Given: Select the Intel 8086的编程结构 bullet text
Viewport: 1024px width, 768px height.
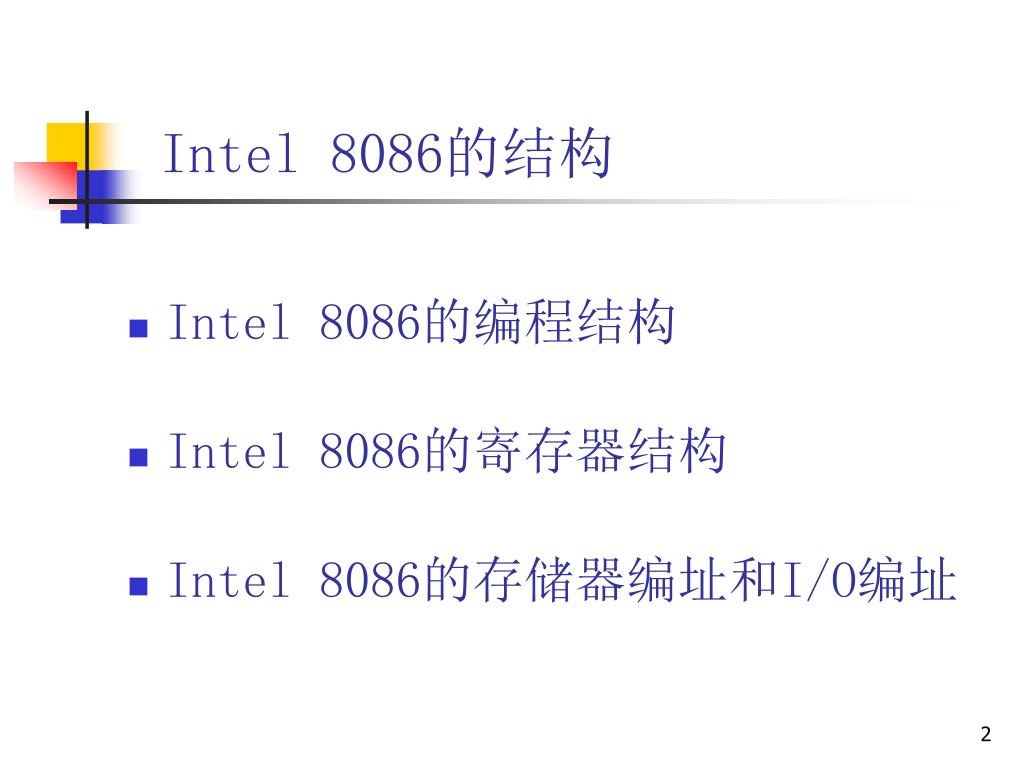Looking at the screenshot, I should [x=422, y=322].
